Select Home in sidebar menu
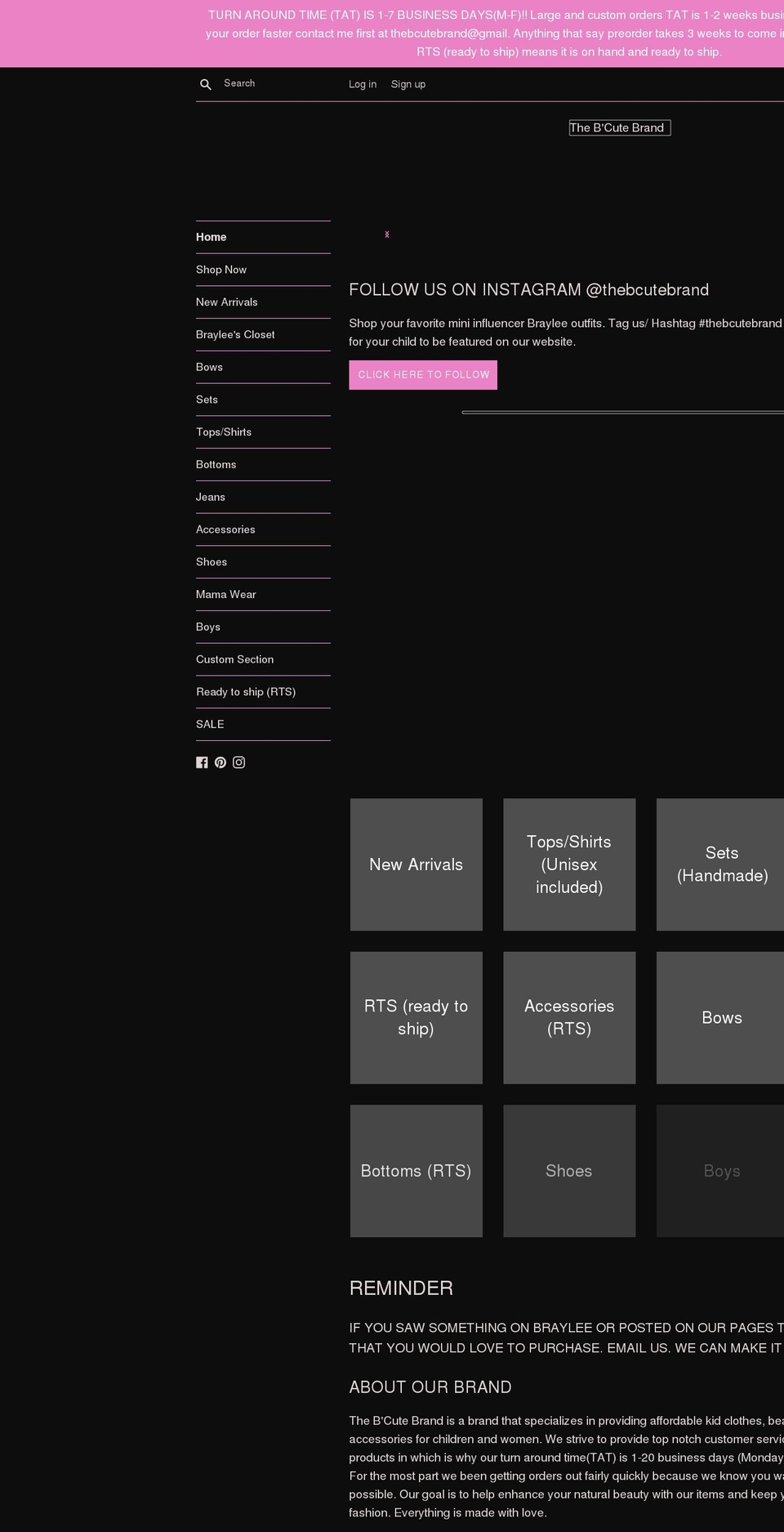Viewport: 784px width, 1532px height. [263, 237]
